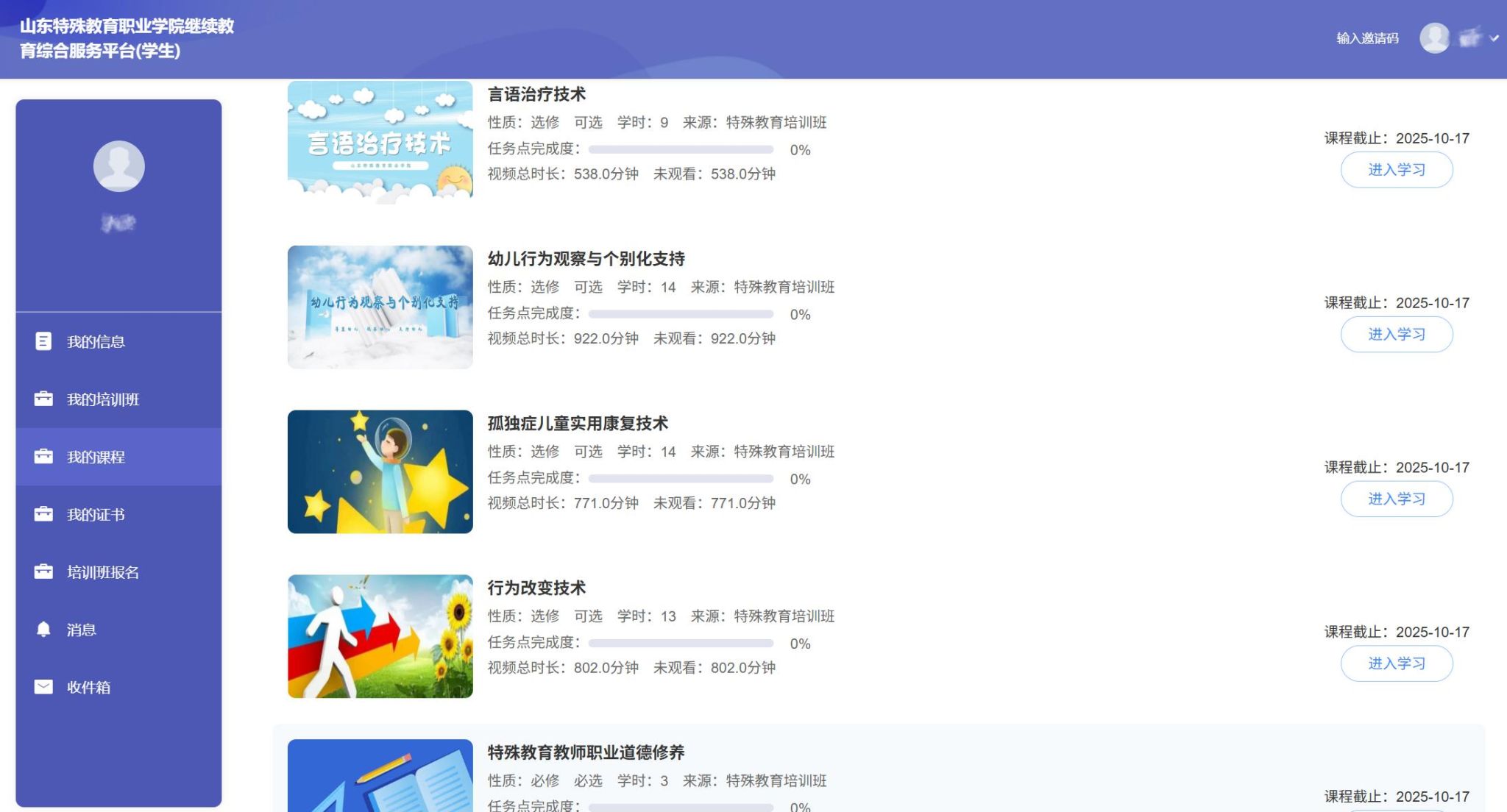This screenshot has height=812, width=1507.
Task: Open 特殊教育教师职业道德修养 course title
Action: tap(586, 752)
